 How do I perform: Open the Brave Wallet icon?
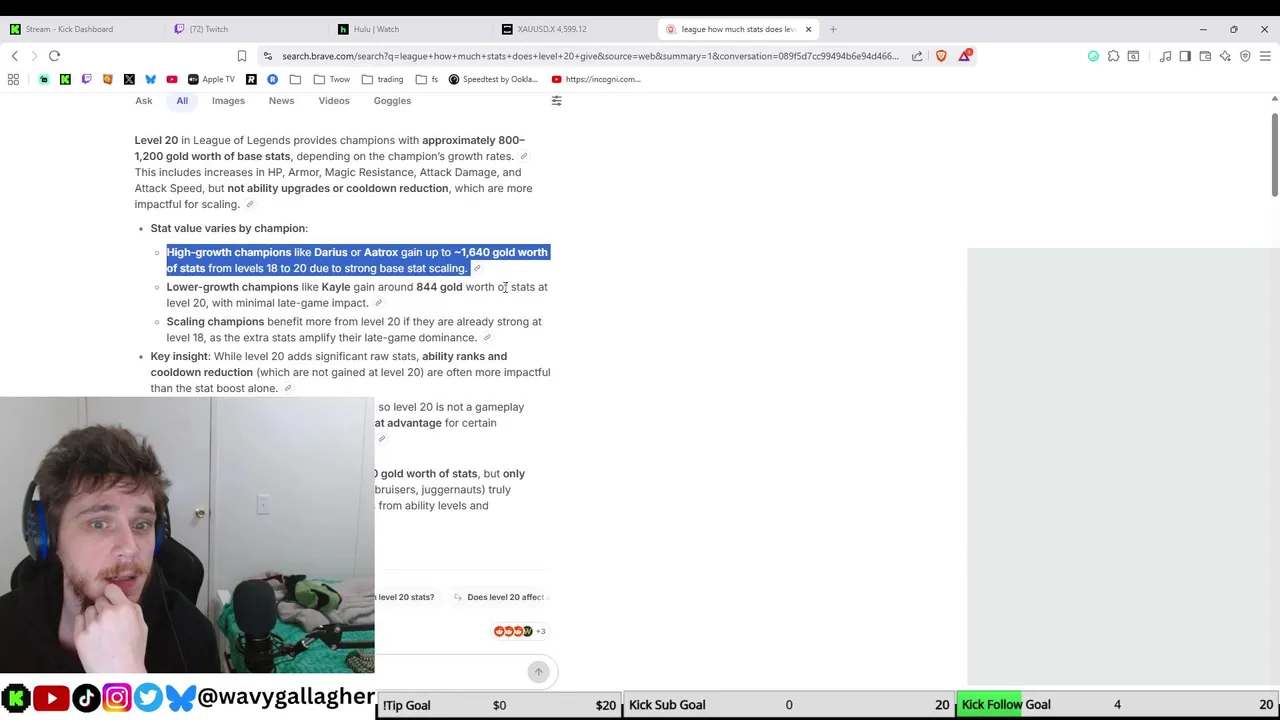pos(1205,56)
